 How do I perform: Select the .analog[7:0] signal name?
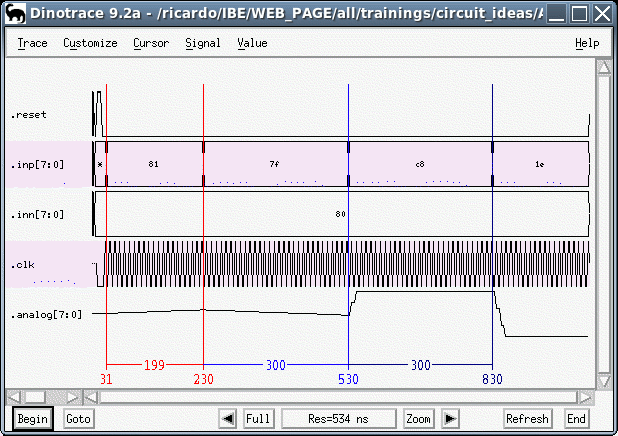(47, 314)
